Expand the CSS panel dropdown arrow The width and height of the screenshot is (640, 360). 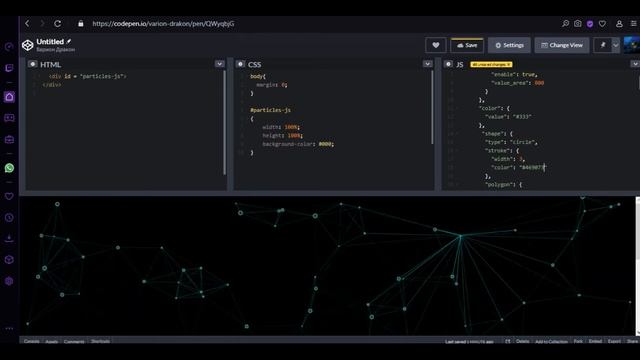427,64
